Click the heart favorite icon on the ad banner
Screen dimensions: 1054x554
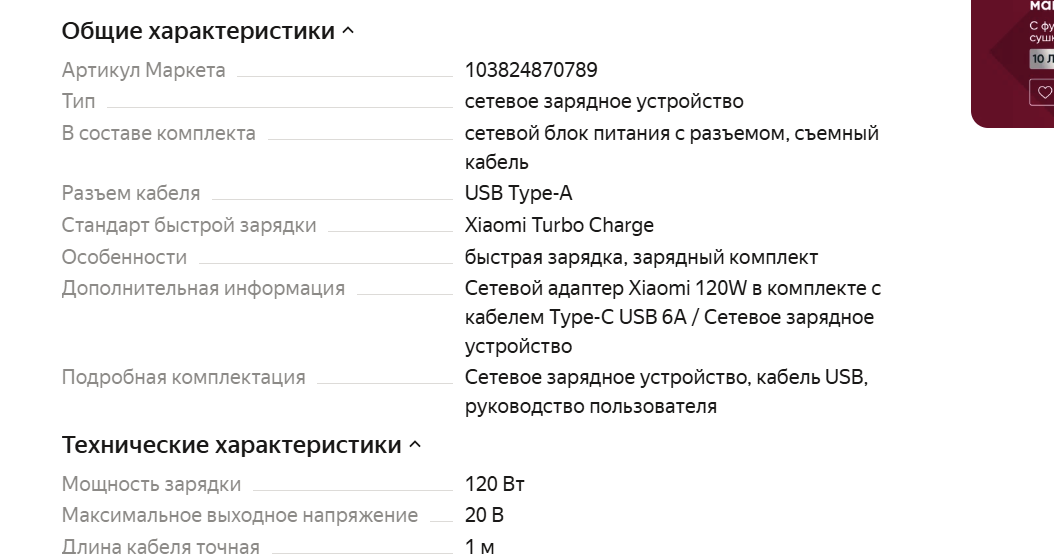pyautogui.click(x=1043, y=92)
